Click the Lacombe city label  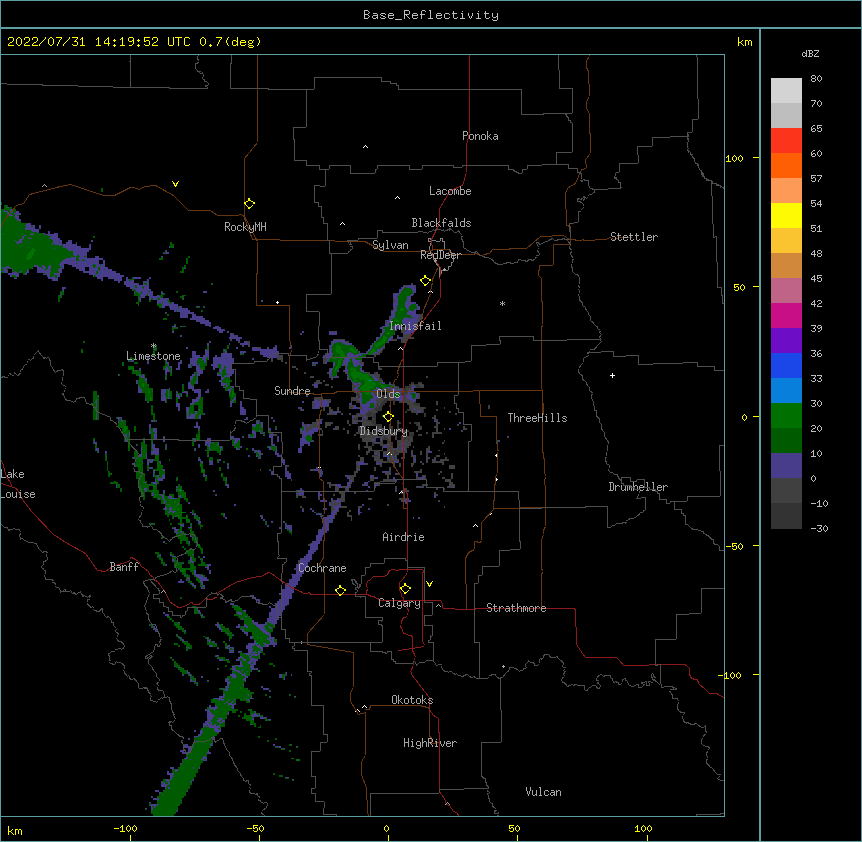(450, 191)
